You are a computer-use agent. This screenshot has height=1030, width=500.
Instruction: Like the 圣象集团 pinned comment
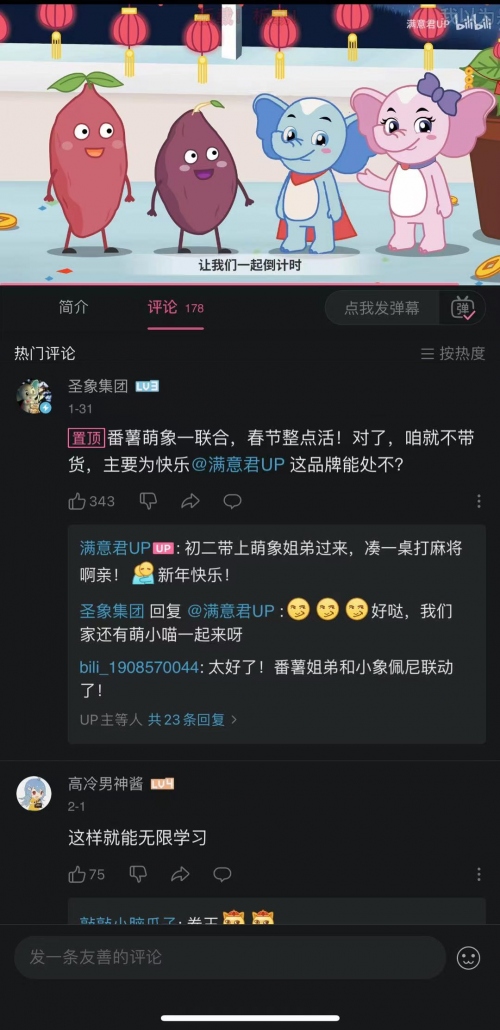coord(91,501)
